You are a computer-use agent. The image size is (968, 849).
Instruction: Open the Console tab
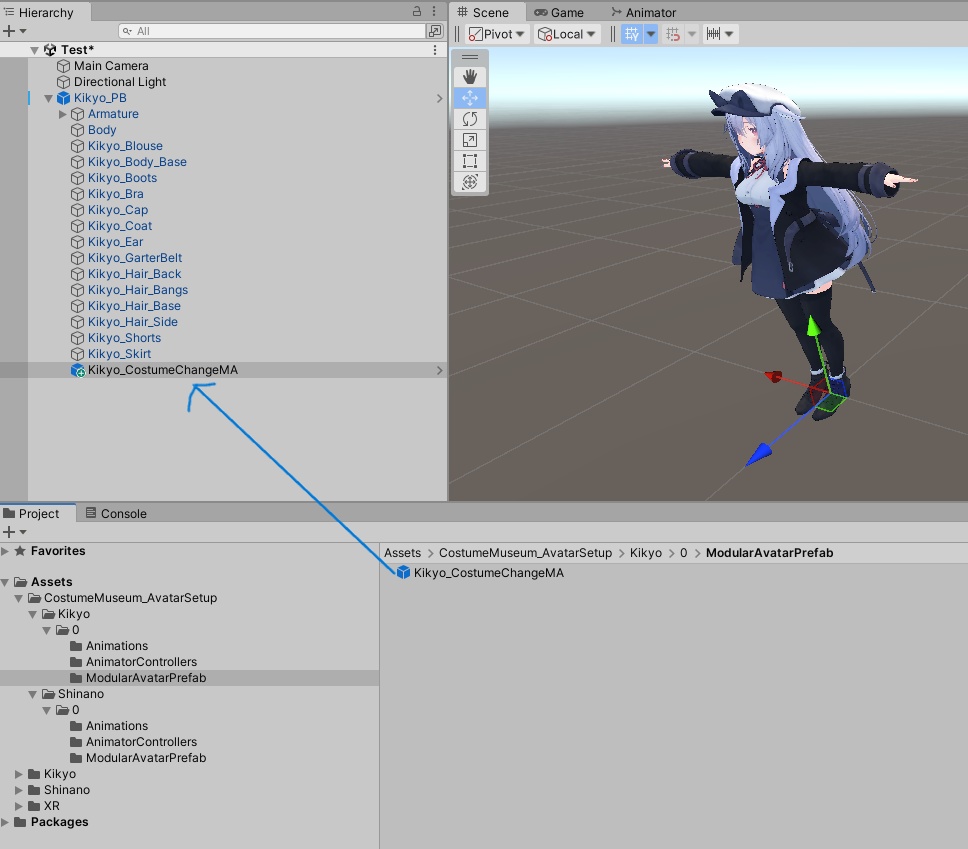[x=116, y=514]
